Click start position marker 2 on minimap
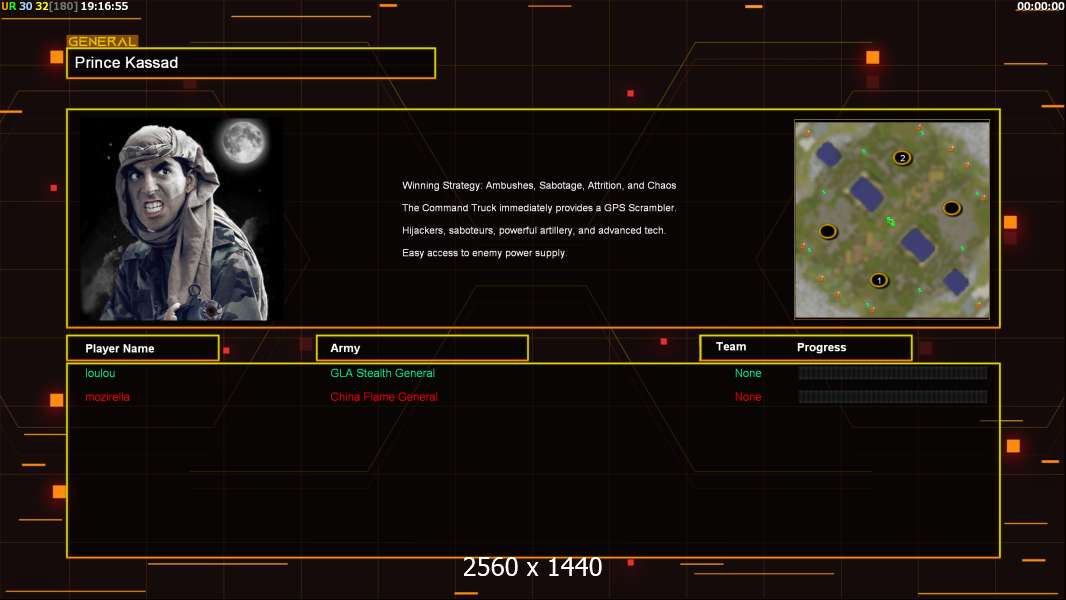 pos(902,158)
